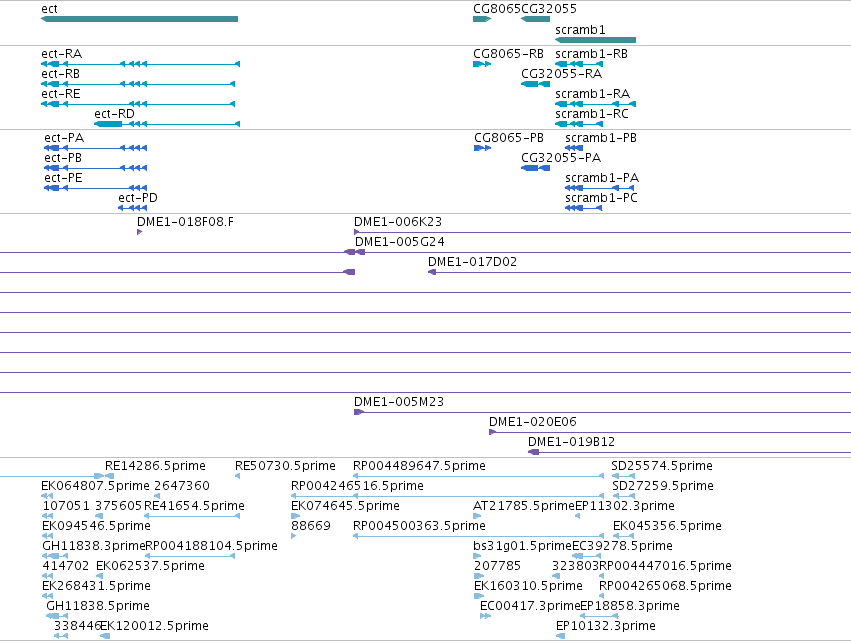Select the 414702 EST label
This screenshot has height=641, width=851.
click(66, 567)
